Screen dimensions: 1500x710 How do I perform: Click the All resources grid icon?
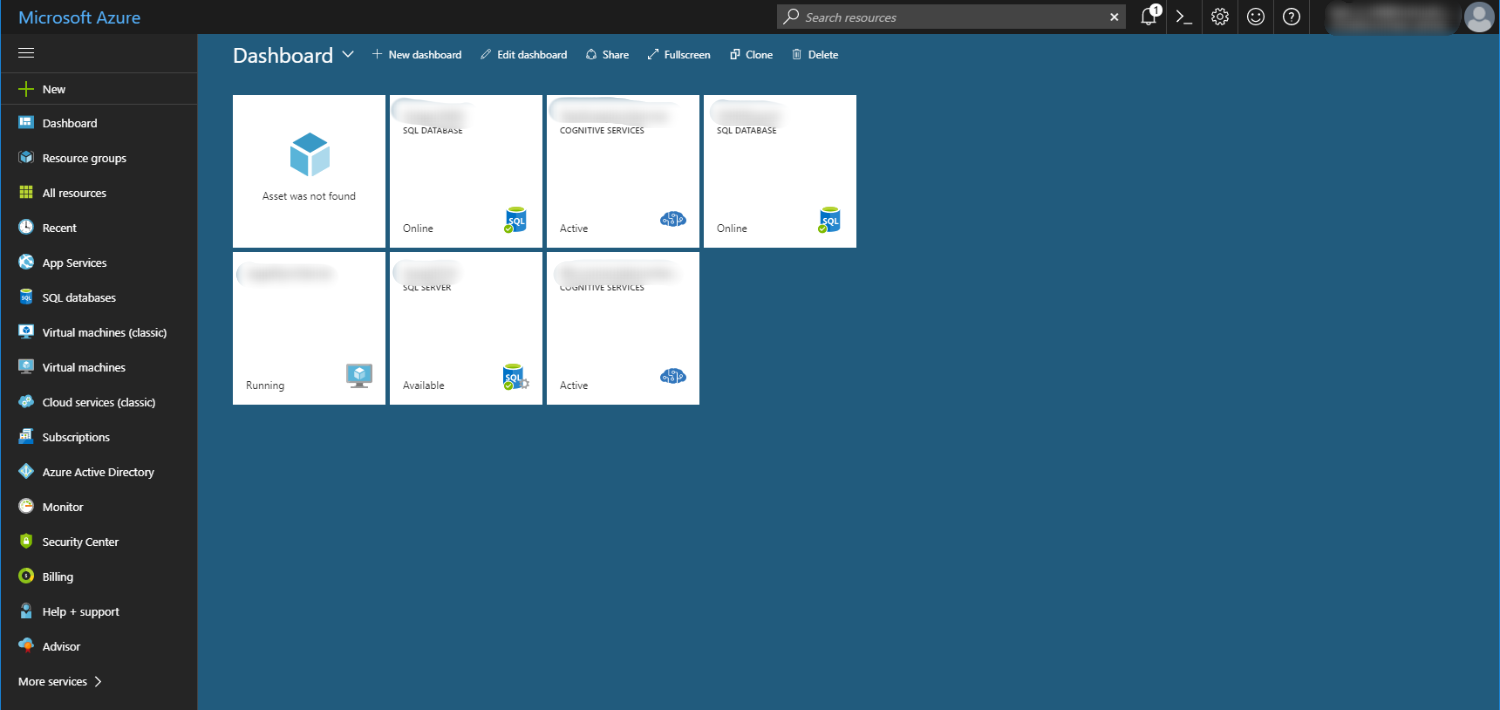(26, 193)
